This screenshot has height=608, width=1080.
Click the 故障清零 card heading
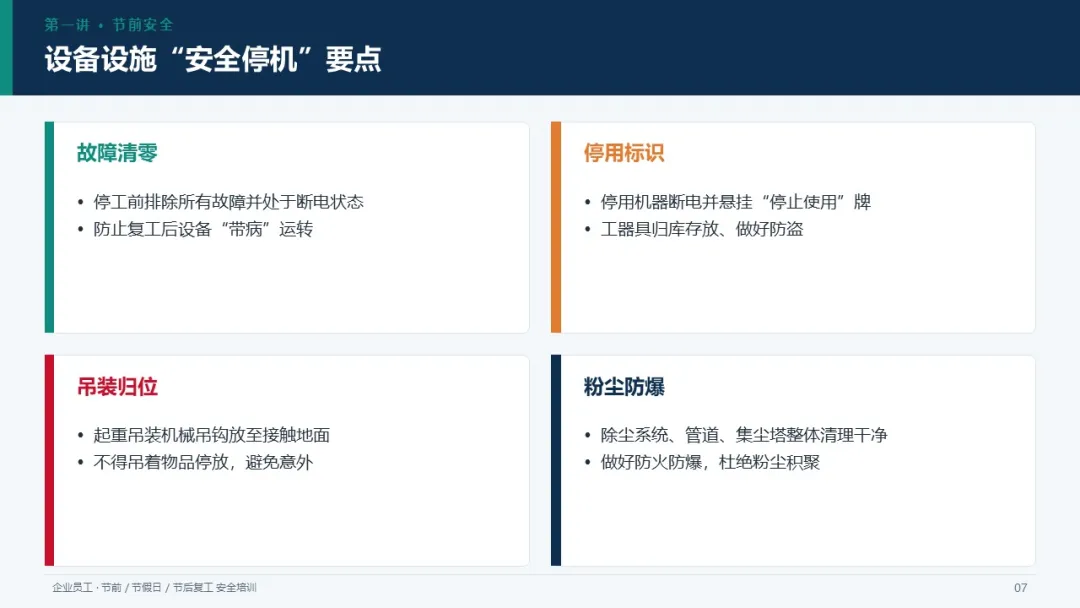point(117,153)
